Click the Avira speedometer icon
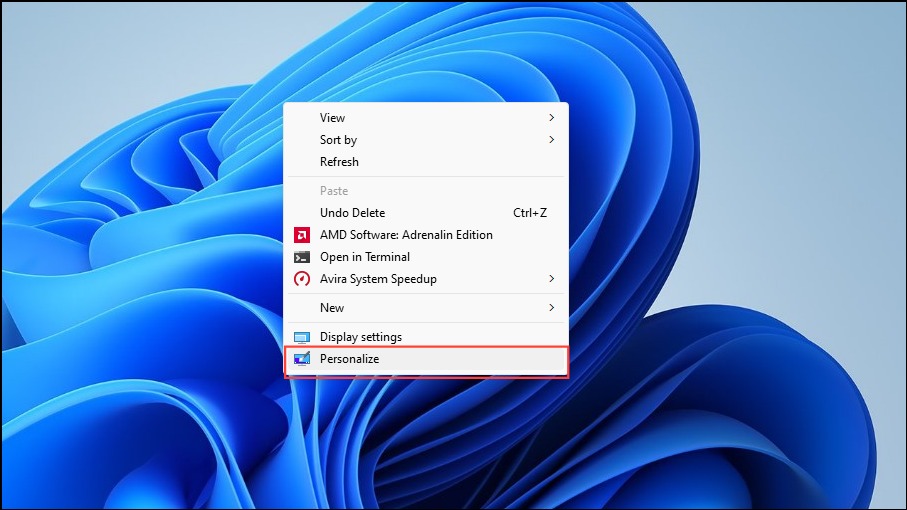Screen dimensions: 907x510 pos(301,279)
